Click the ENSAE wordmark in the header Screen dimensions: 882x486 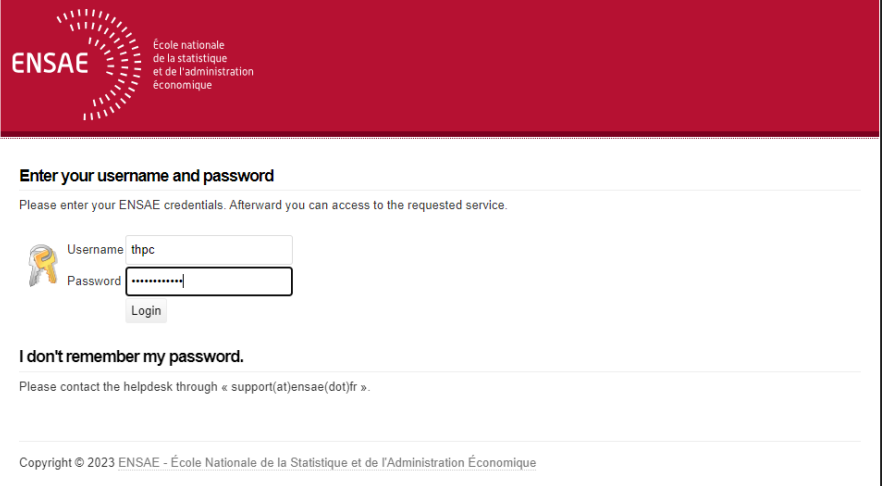50,64
